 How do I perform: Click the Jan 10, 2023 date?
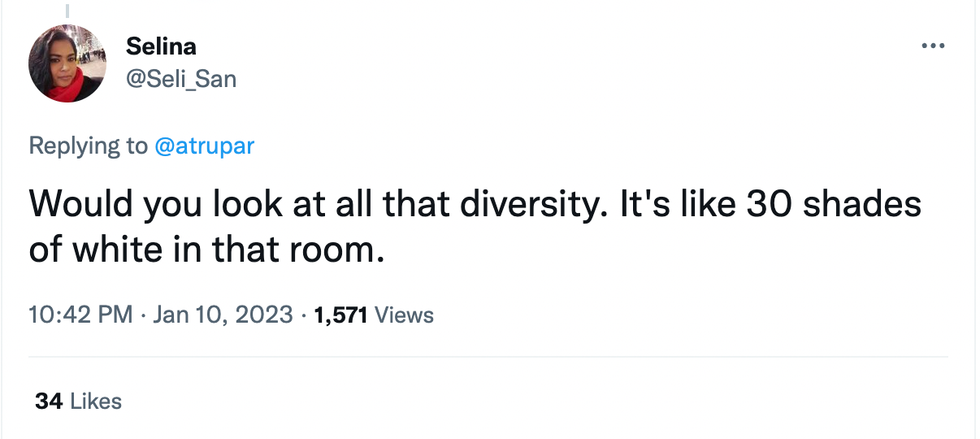219,315
